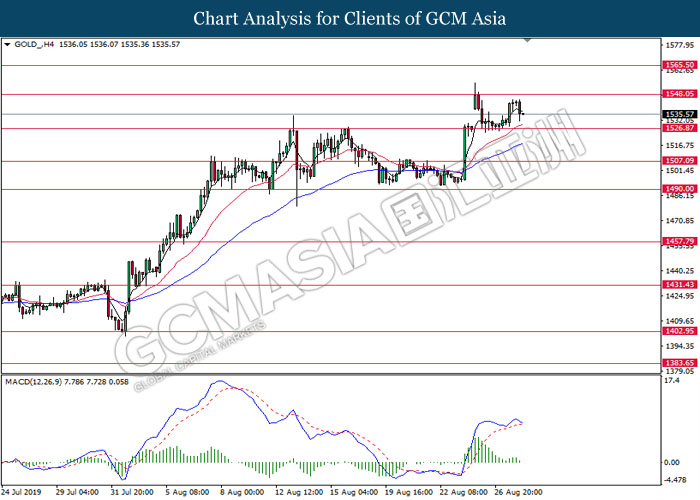Viewport: 700px width, 500px height.
Task: Click the current price label 1535.57
Action: tap(679, 114)
